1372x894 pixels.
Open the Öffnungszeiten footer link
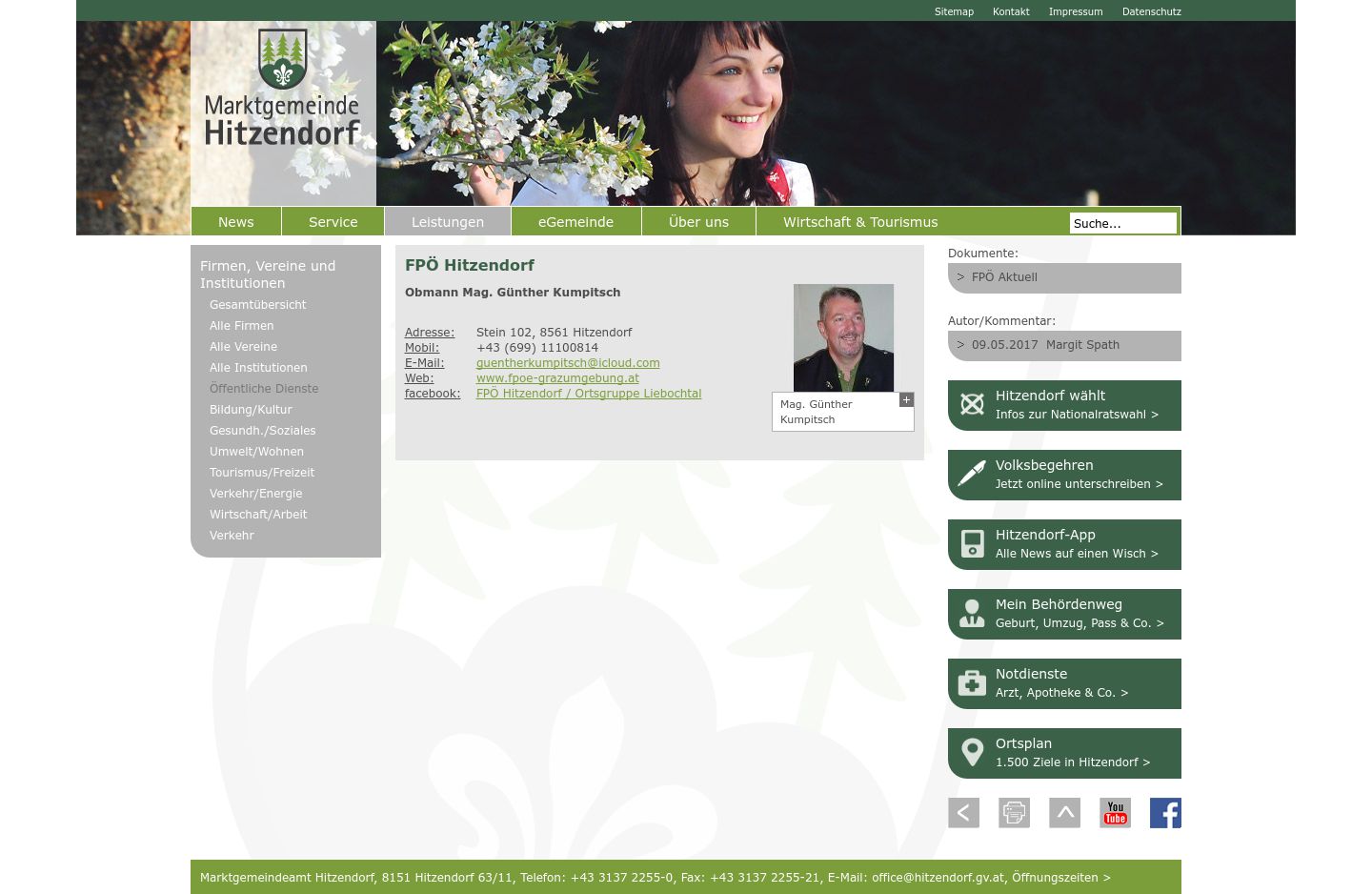pyautogui.click(x=1061, y=878)
